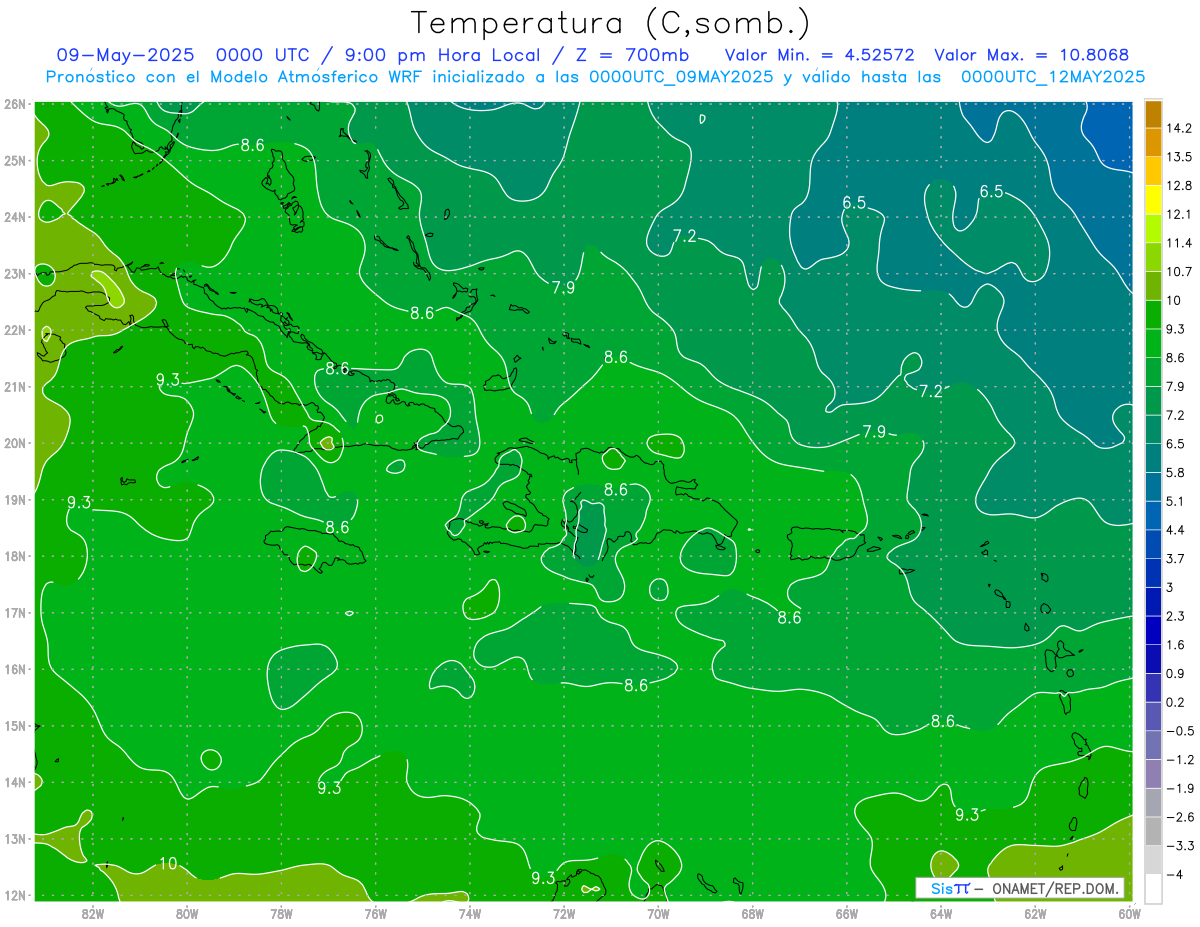Viewport: 1200px width, 927px height.
Task: Click the colorbar label "14.2"
Action: (x=1179, y=128)
